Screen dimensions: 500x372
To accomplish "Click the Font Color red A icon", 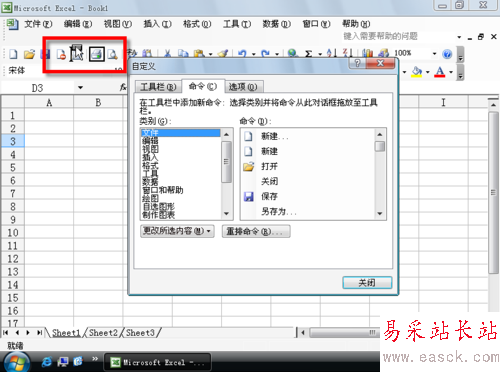I will pyautogui.click(x=440, y=72).
